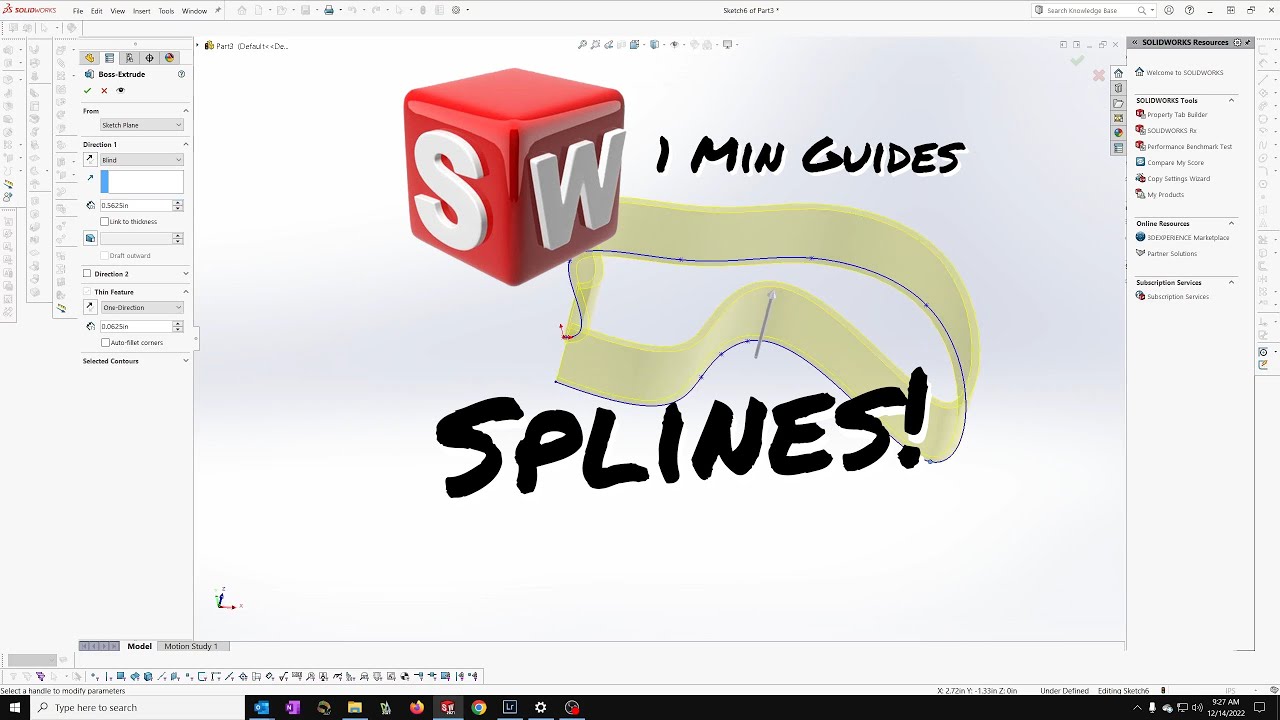Open the Tools menu

(x=166, y=11)
